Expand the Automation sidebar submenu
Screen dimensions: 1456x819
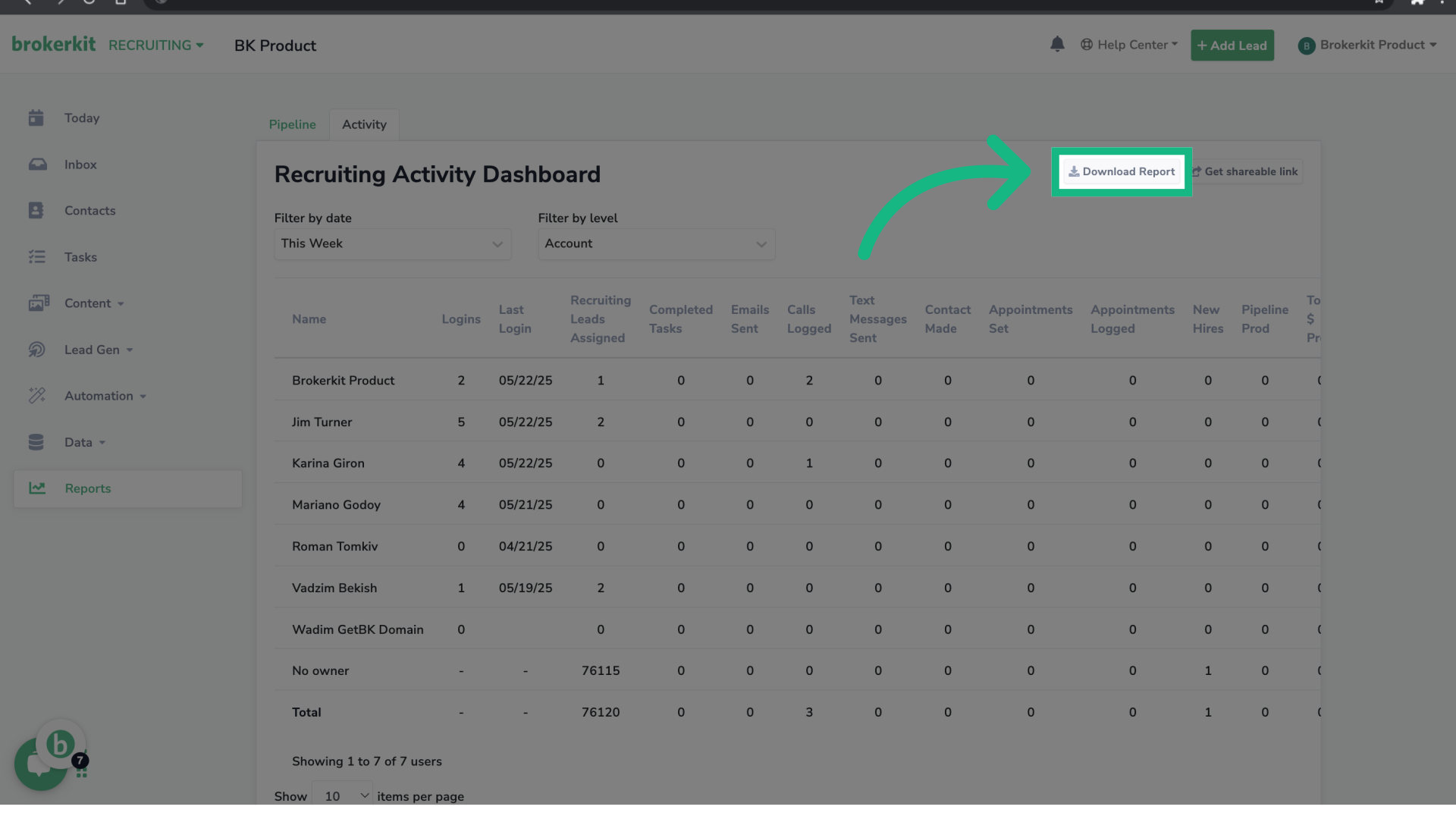coord(105,396)
